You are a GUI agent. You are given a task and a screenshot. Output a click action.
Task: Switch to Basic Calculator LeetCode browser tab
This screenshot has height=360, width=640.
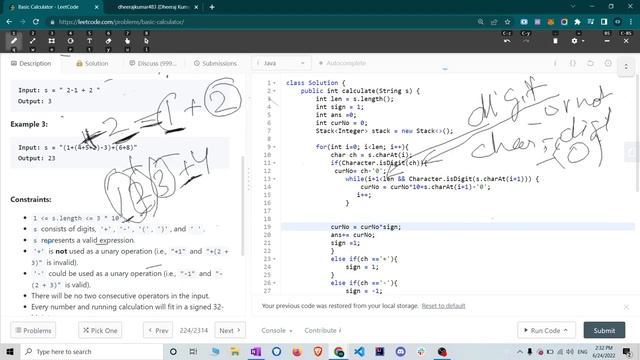point(53,7)
